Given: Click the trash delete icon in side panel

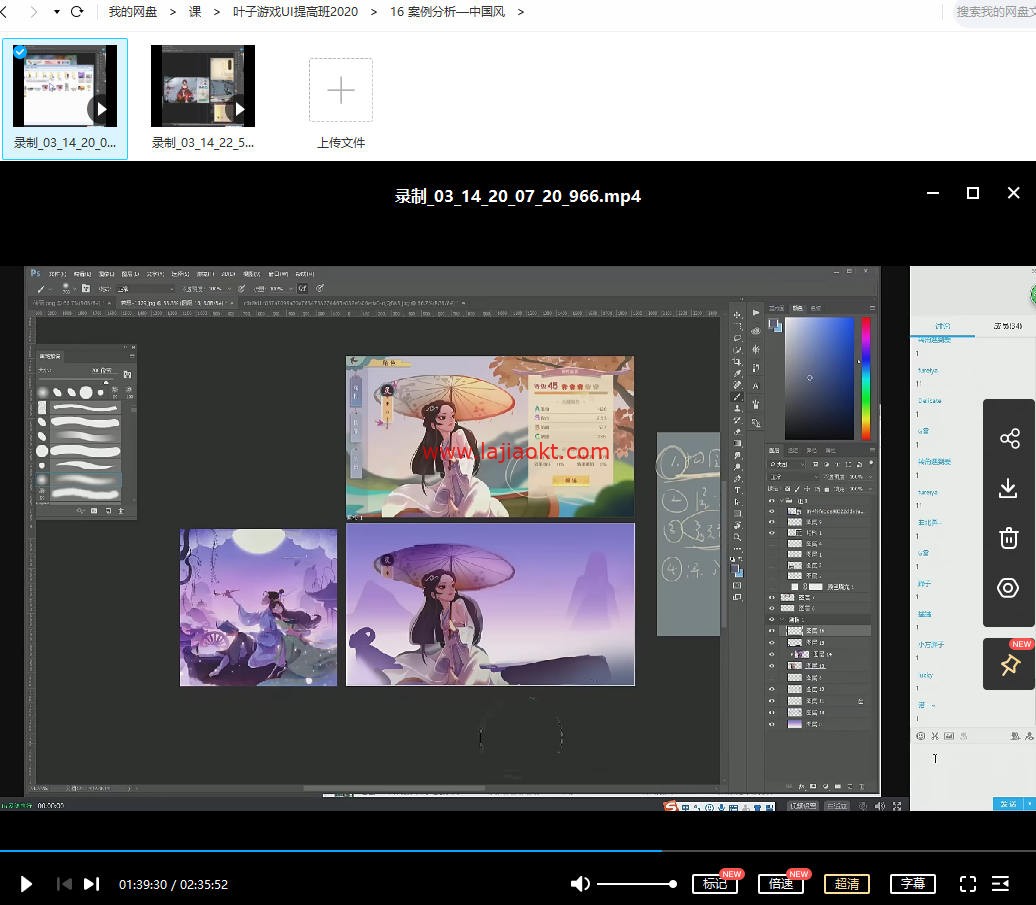Looking at the screenshot, I should pyautogui.click(x=1008, y=538).
